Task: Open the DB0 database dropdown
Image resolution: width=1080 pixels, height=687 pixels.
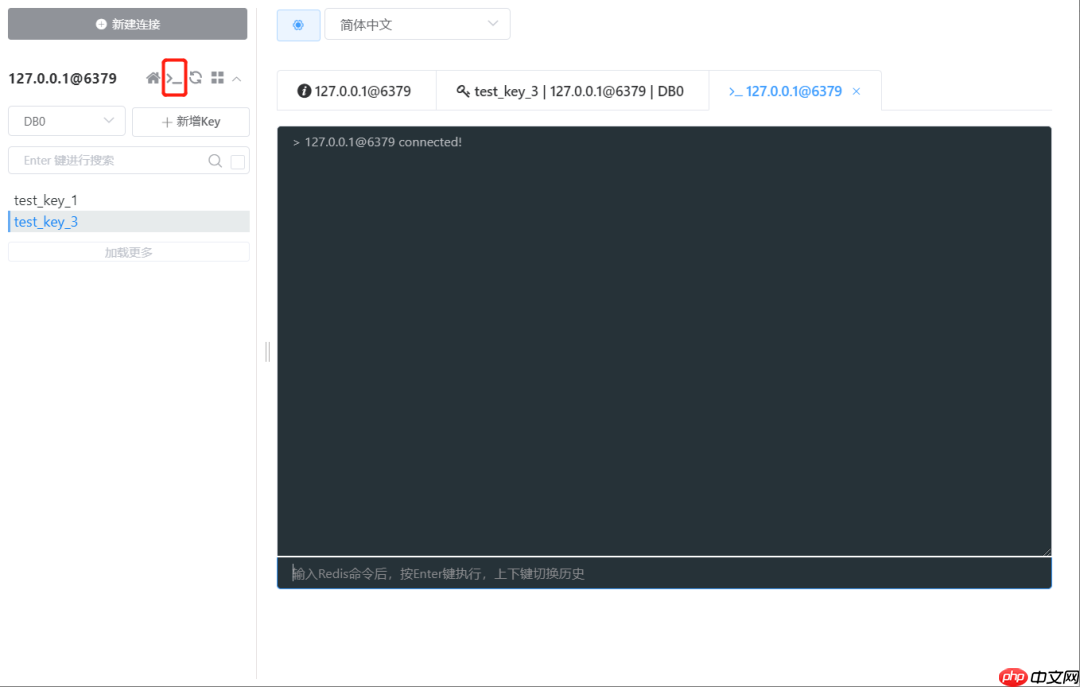Action: [66, 120]
